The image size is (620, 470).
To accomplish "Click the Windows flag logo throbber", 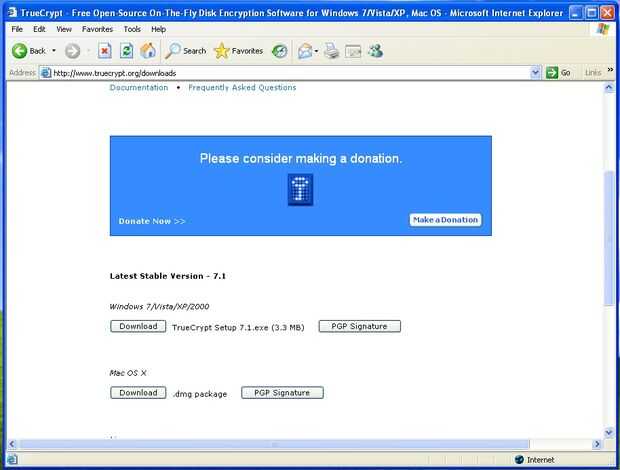I will [602, 29].
